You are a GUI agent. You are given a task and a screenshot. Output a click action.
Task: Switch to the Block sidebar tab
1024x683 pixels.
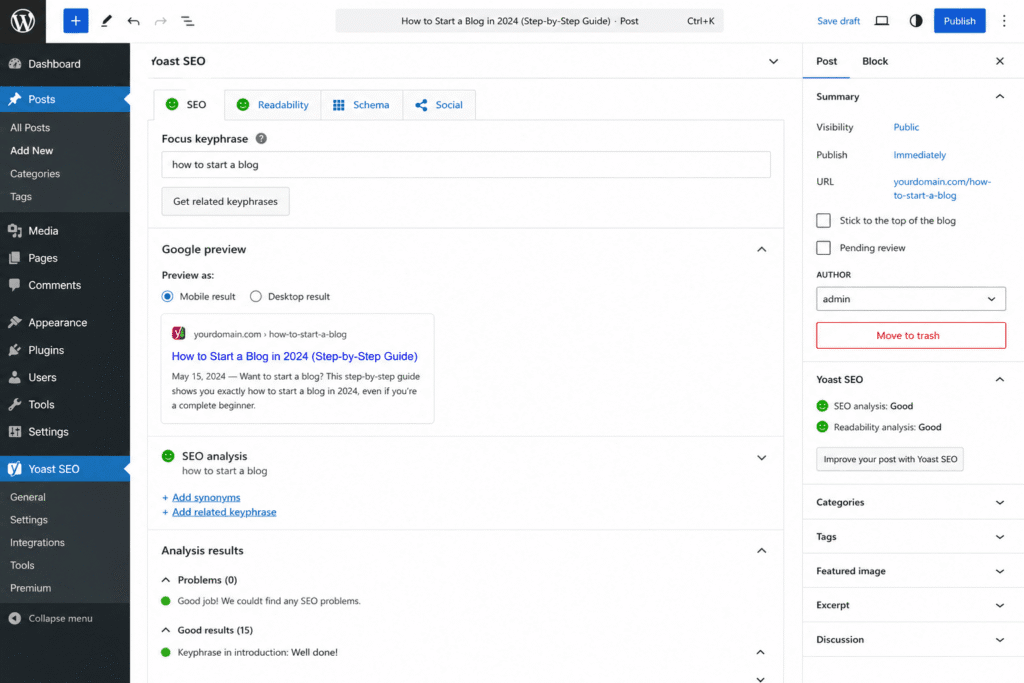874,61
